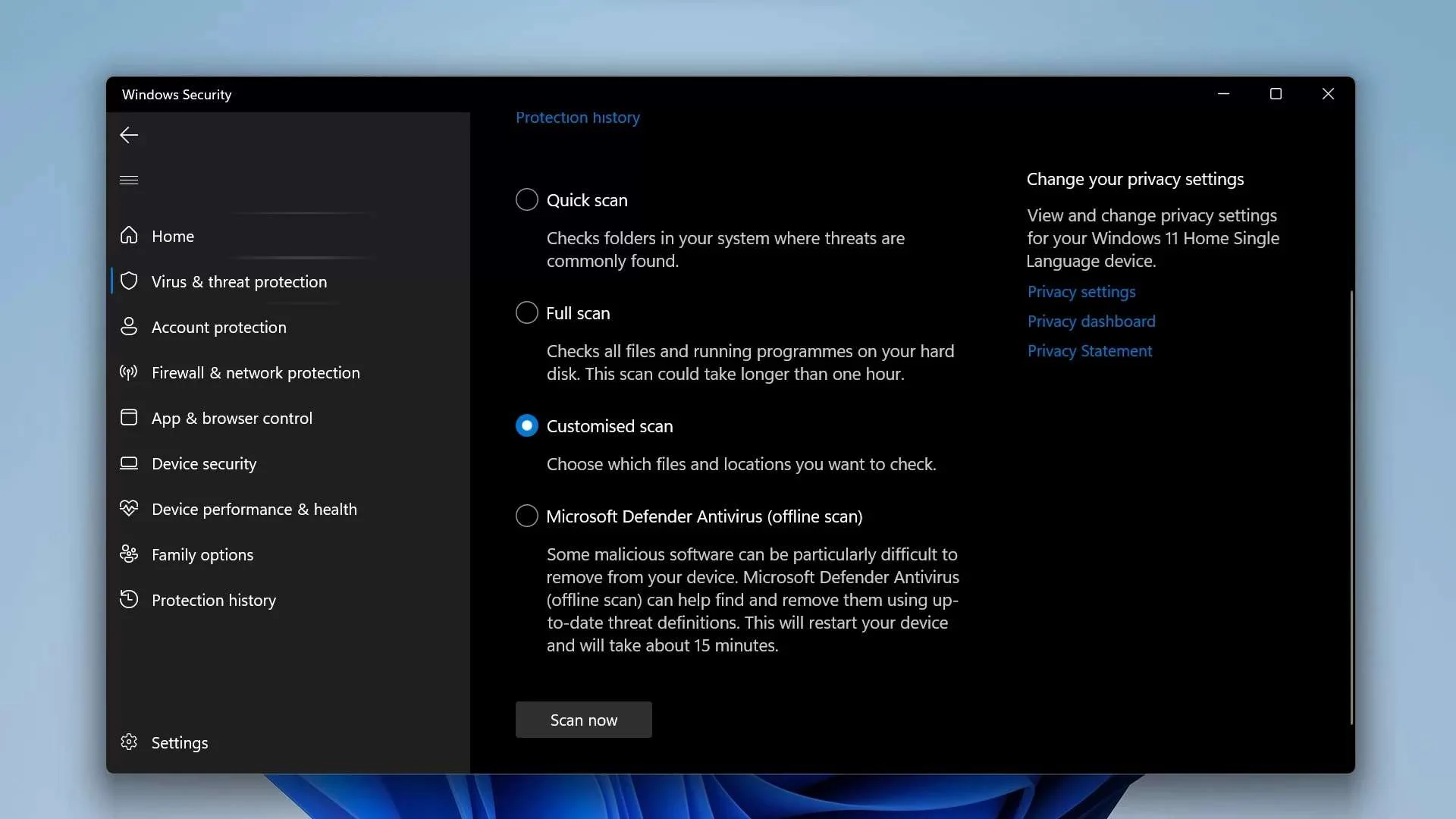Click the Home navigation icon

point(128,236)
